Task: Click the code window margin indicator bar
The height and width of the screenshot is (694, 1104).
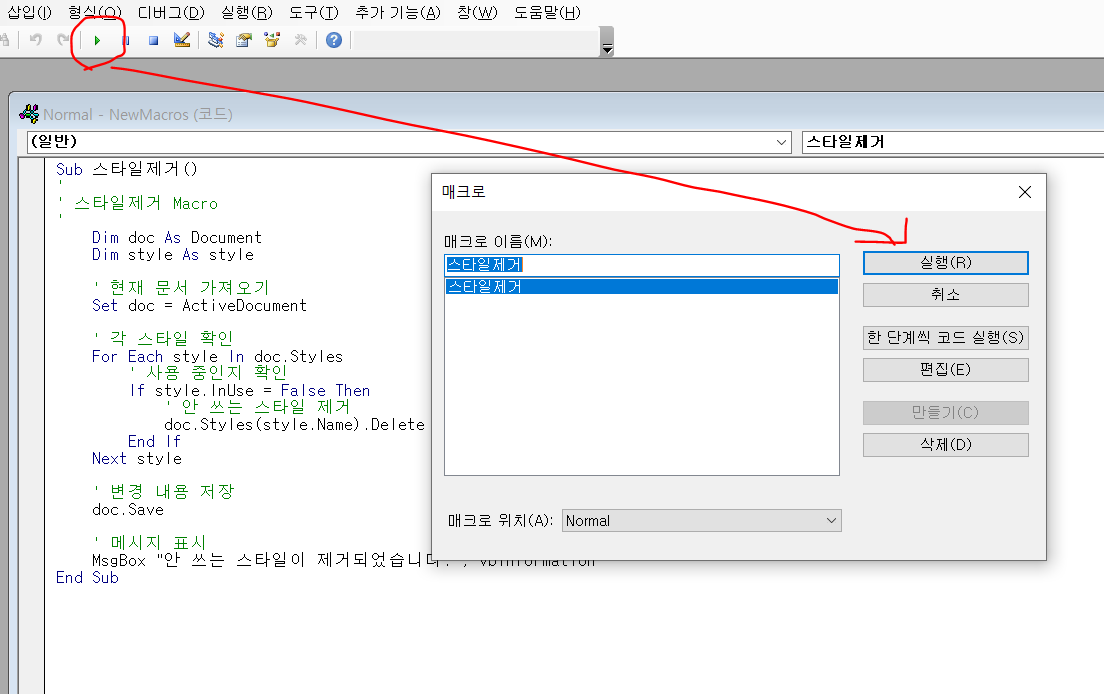Action: coord(32,426)
